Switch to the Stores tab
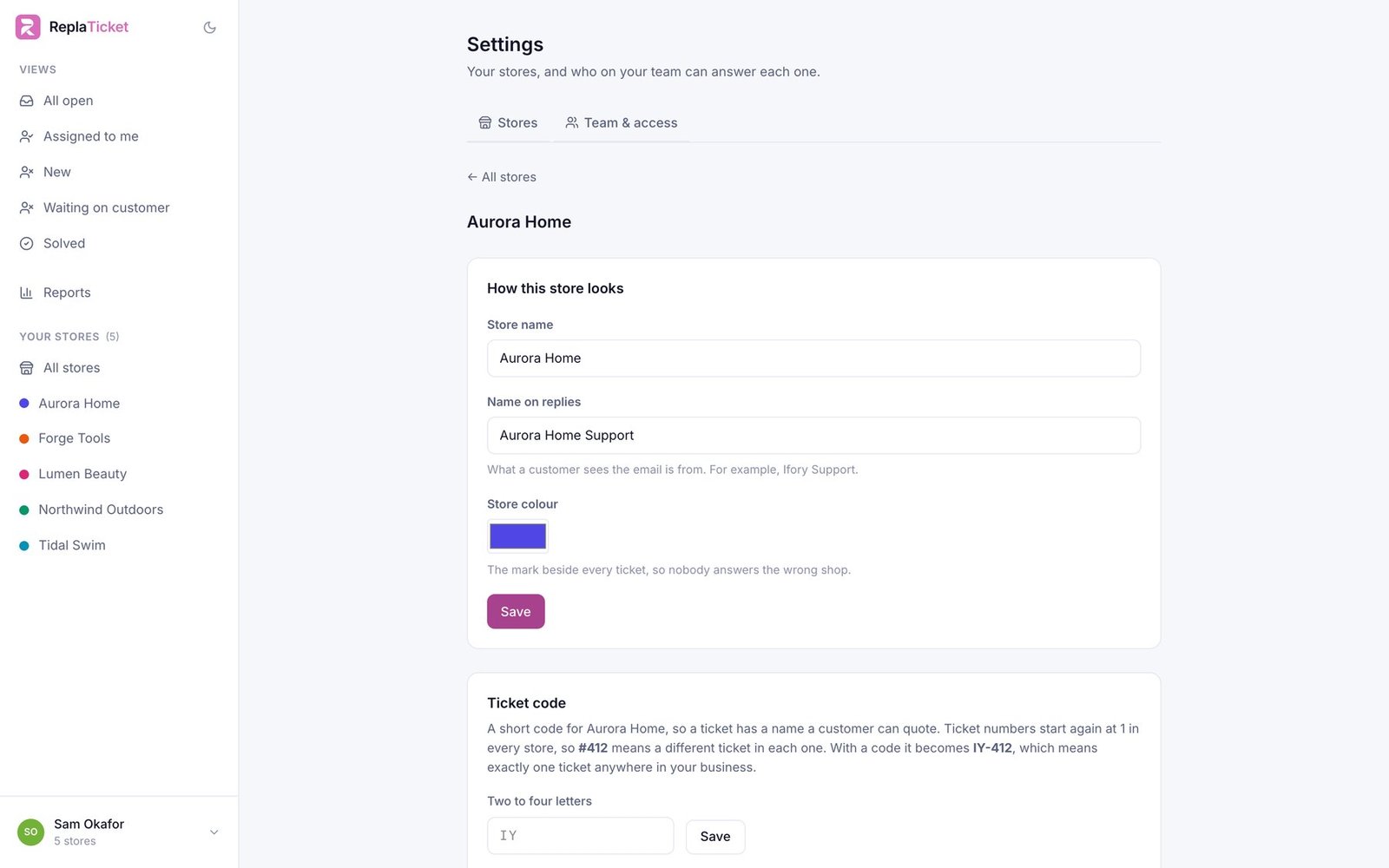 click(x=508, y=123)
